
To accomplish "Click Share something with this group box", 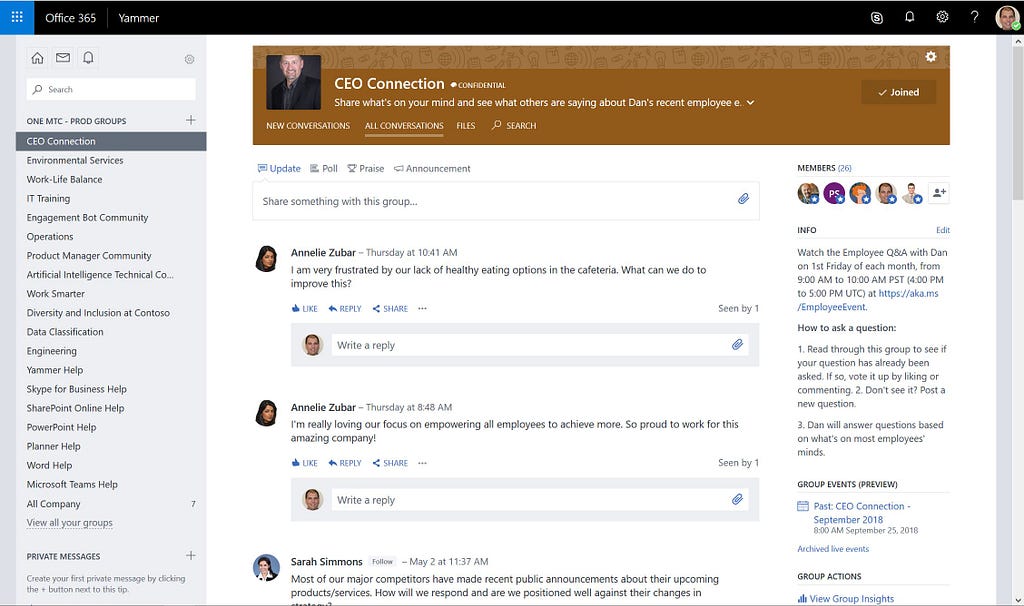I will click(505, 201).
